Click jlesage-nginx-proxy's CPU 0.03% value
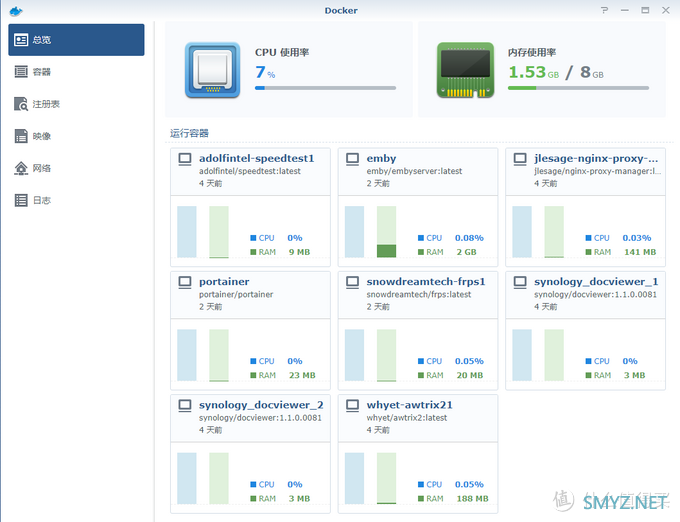680x522 pixels. tap(637, 238)
